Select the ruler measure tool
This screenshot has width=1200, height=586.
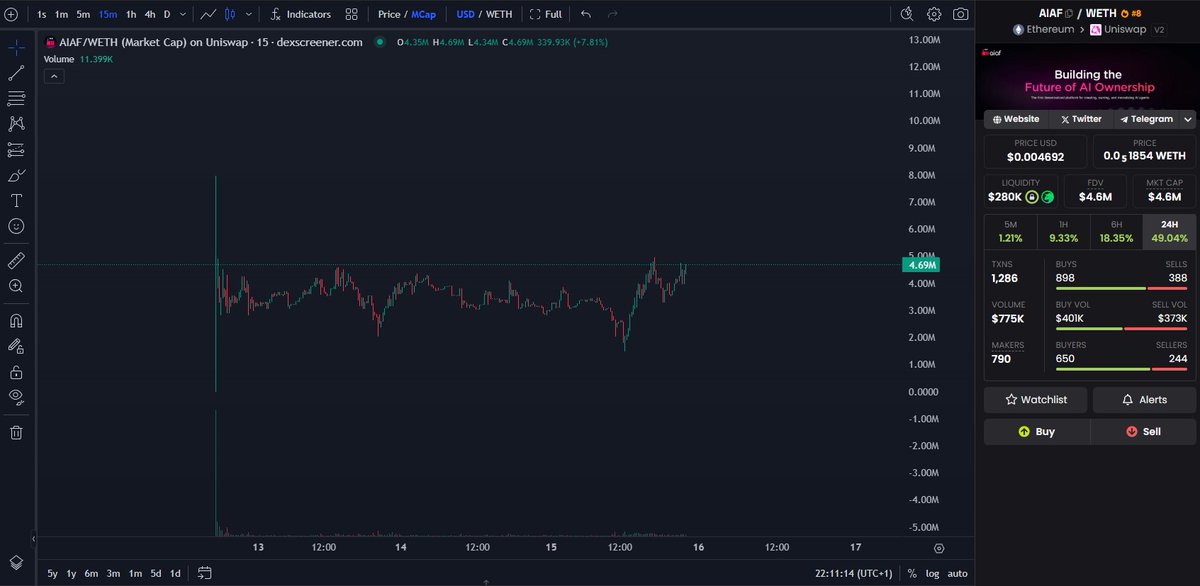pyautogui.click(x=16, y=260)
